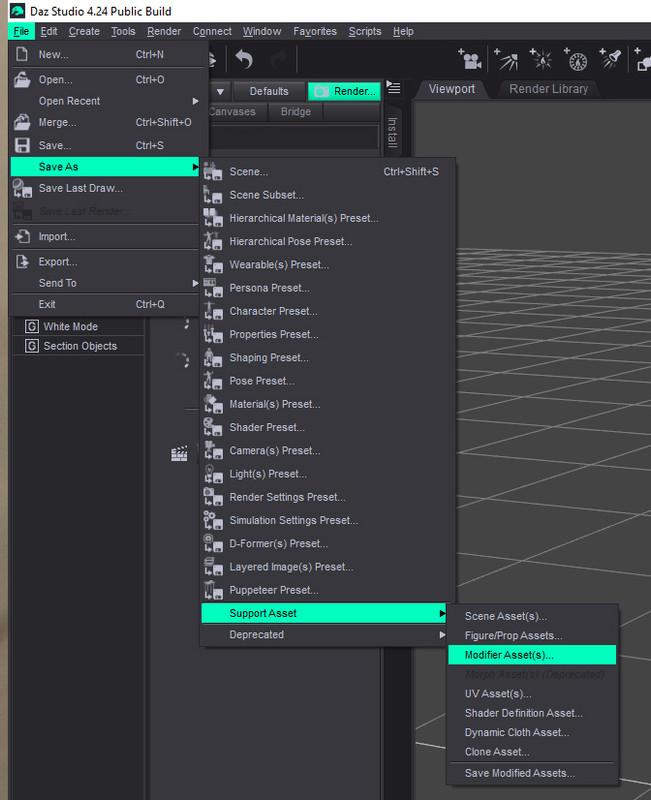Click the Defaults button
This screenshot has width=651, height=800.
(x=269, y=91)
